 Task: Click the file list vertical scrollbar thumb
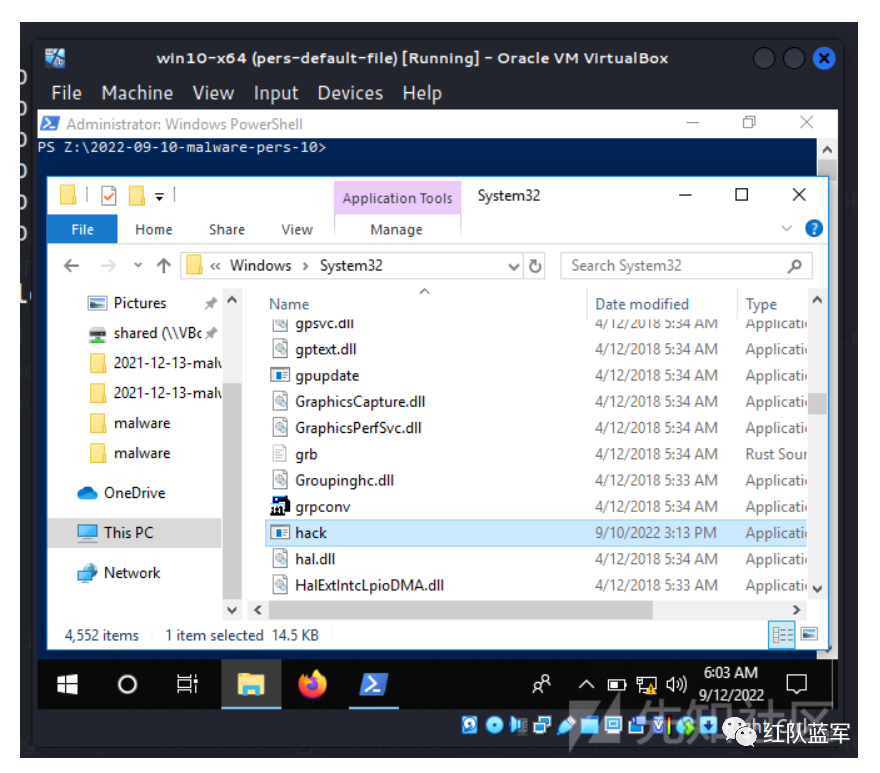818,403
